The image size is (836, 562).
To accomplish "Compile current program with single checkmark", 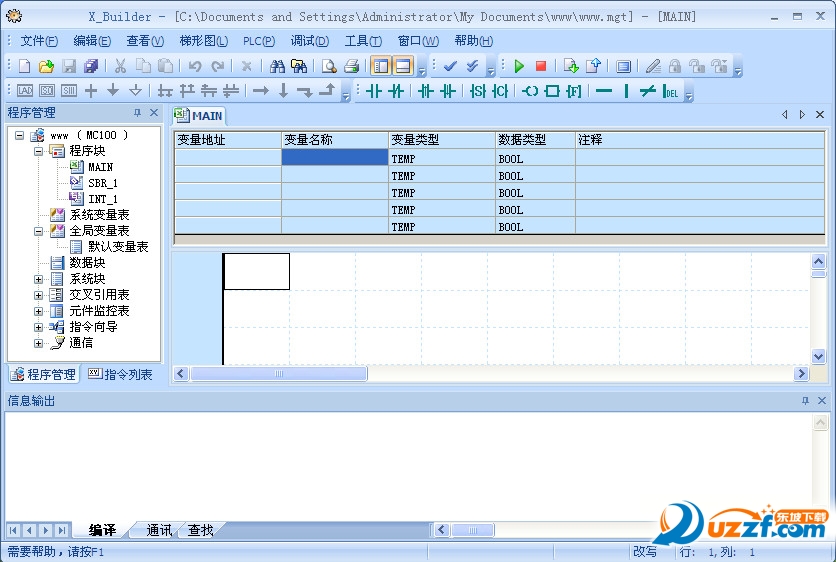I will (x=450, y=66).
